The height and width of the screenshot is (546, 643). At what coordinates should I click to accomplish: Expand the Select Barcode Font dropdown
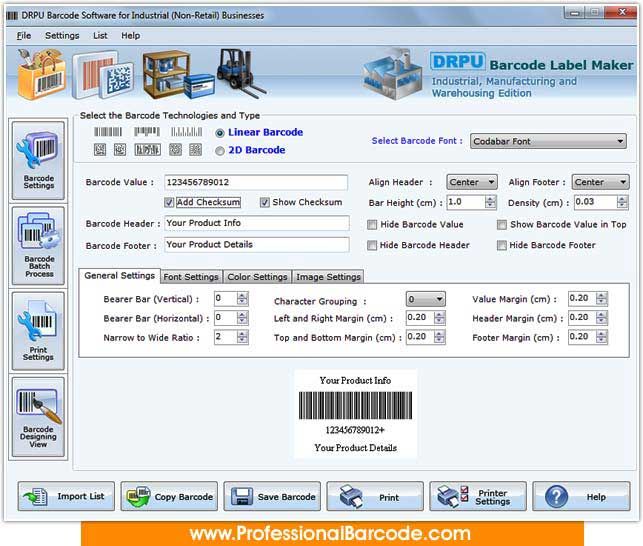548,141
